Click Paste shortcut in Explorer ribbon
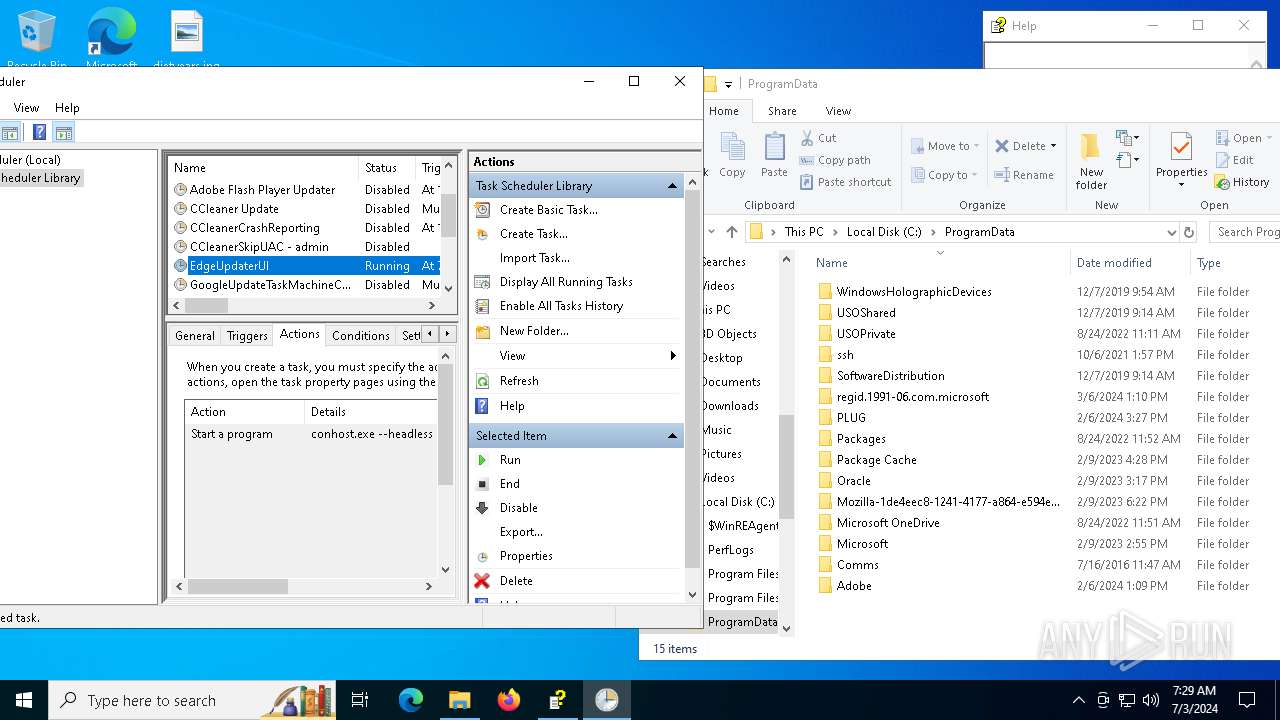1280x720 pixels. pos(845,182)
